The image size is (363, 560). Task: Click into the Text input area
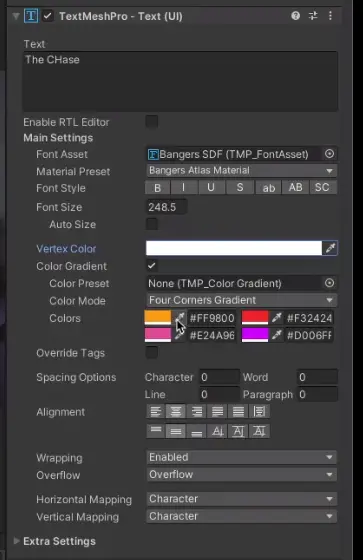(180, 81)
